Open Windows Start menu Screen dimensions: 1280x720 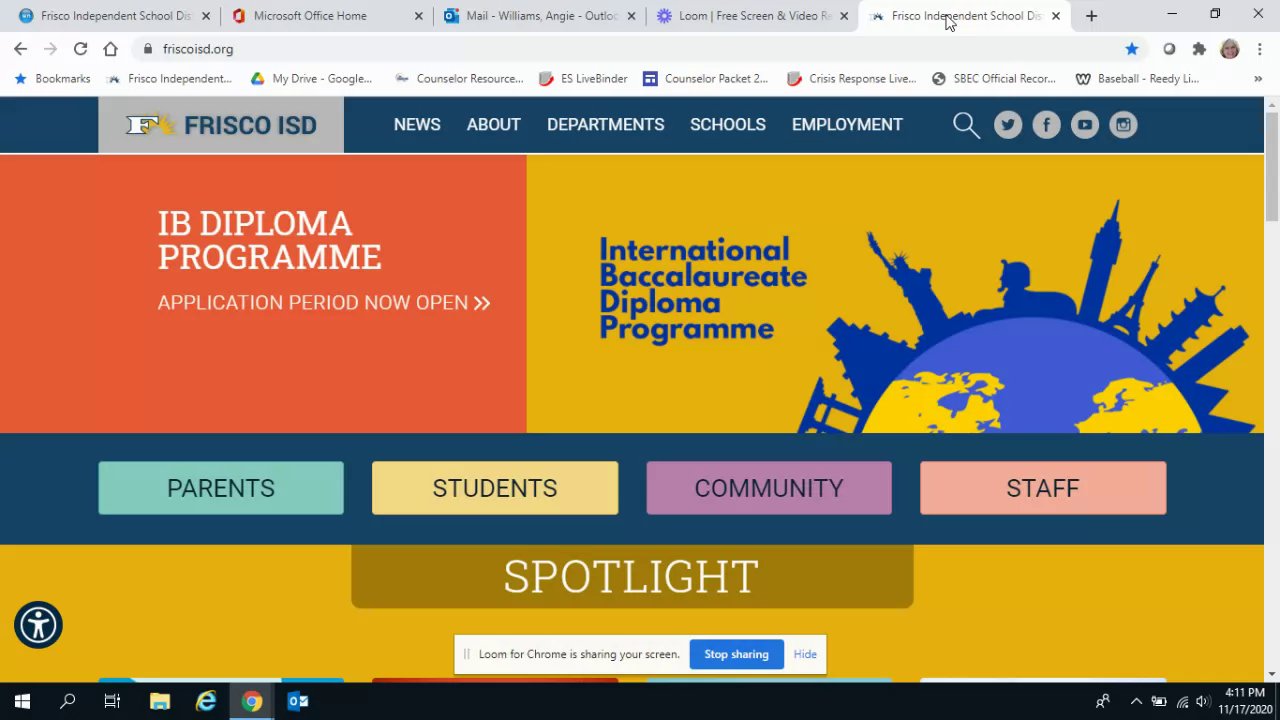22,701
